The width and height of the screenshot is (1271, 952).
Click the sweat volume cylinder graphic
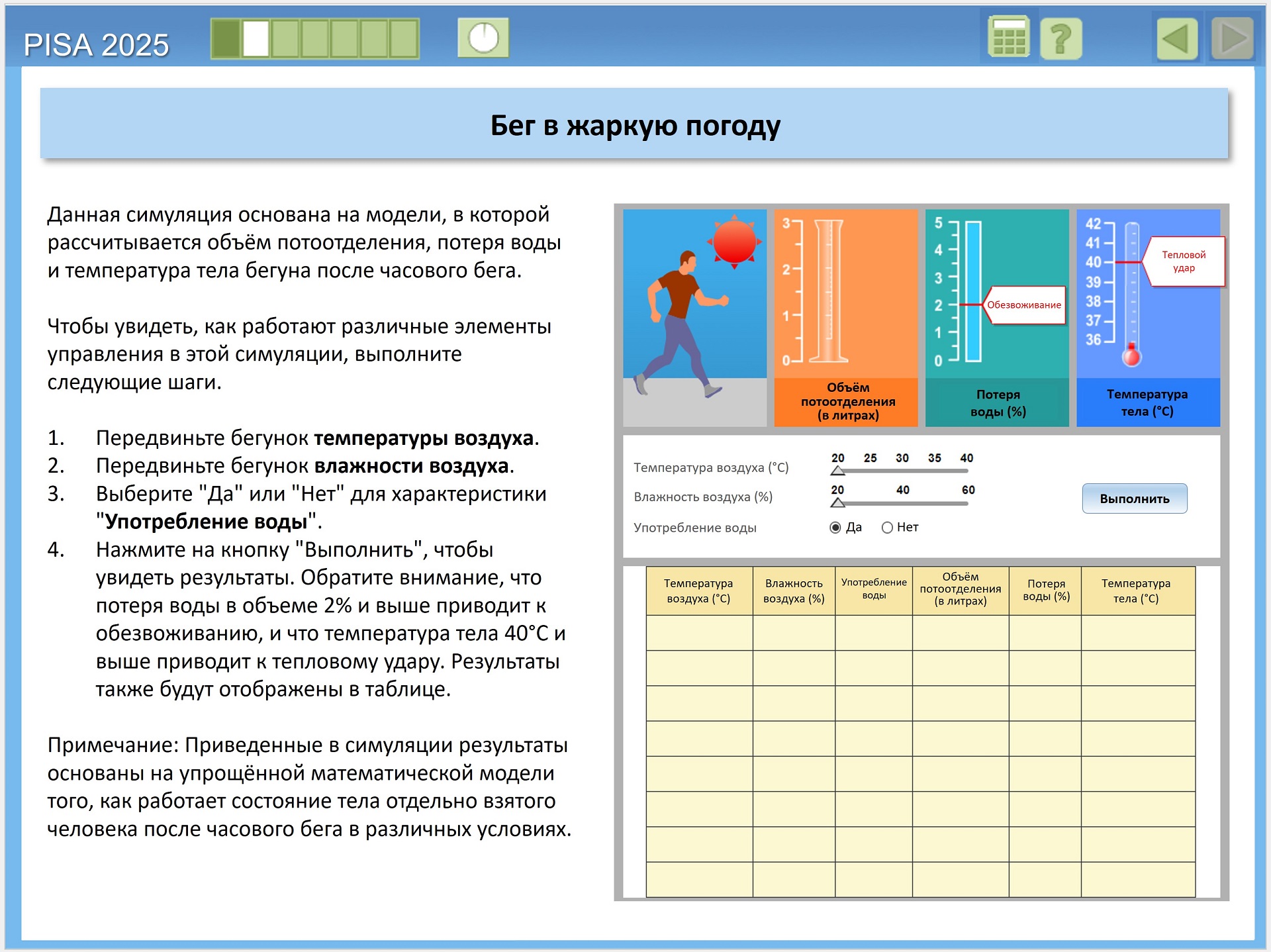tap(828, 291)
